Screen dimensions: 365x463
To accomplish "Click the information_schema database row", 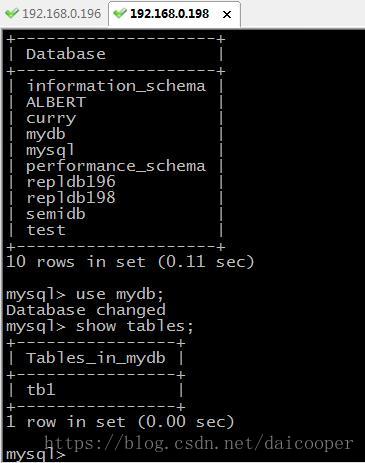I will (116, 86).
